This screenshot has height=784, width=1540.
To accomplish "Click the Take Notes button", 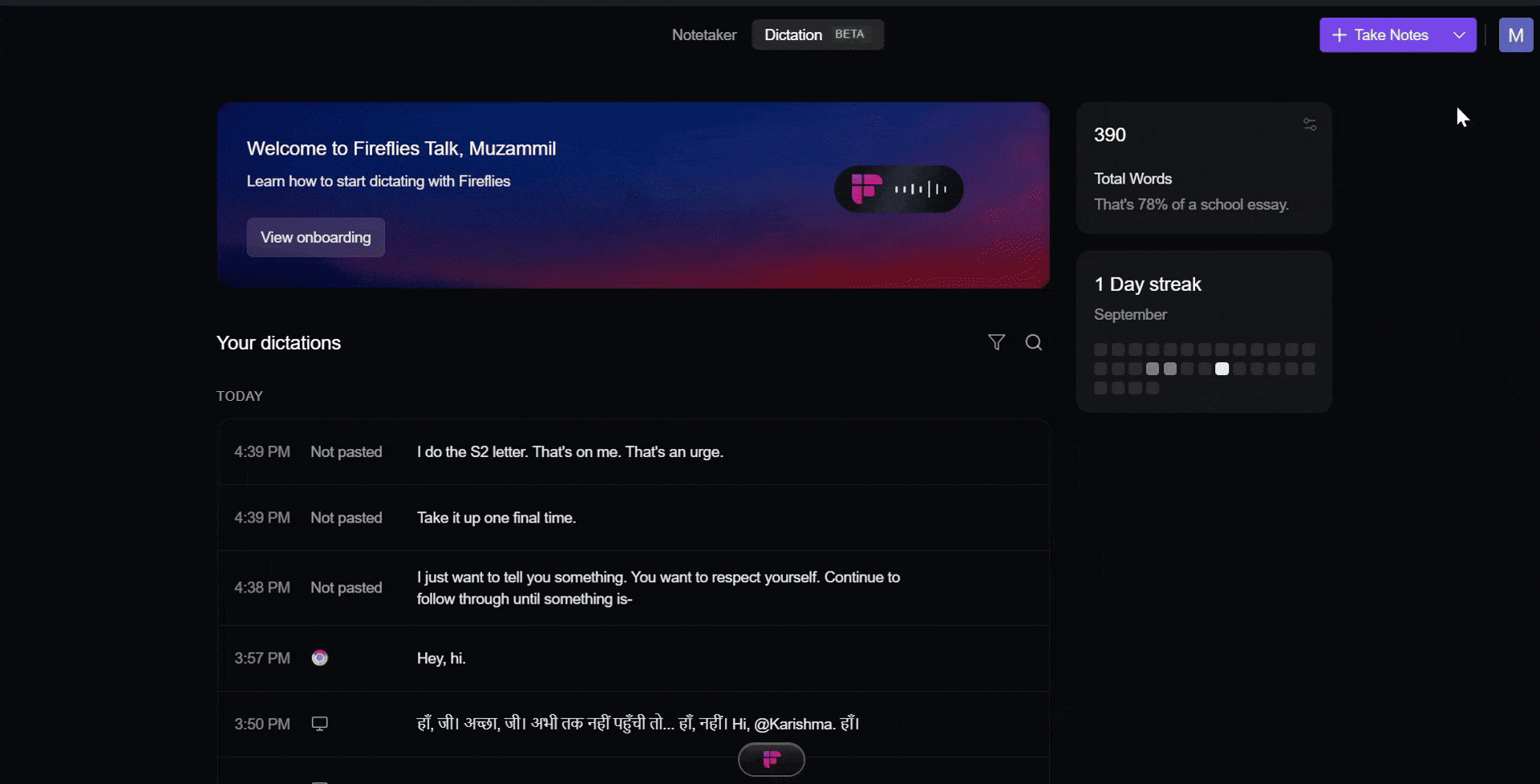I will (1380, 35).
